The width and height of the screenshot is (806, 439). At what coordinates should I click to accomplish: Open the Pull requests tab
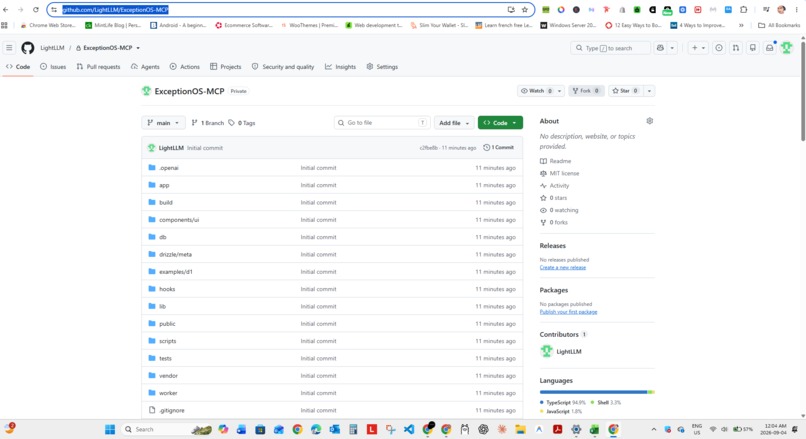click(98, 67)
